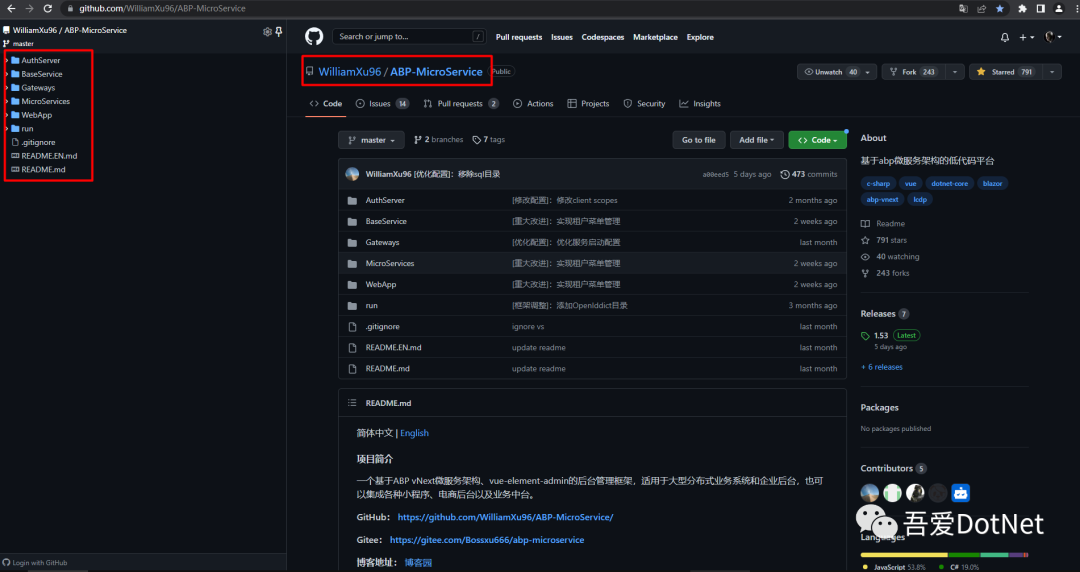Image resolution: width=1080 pixels, height=572 pixels.
Task: Bookmark page with star icon in address bar
Action: point(1000,8)
